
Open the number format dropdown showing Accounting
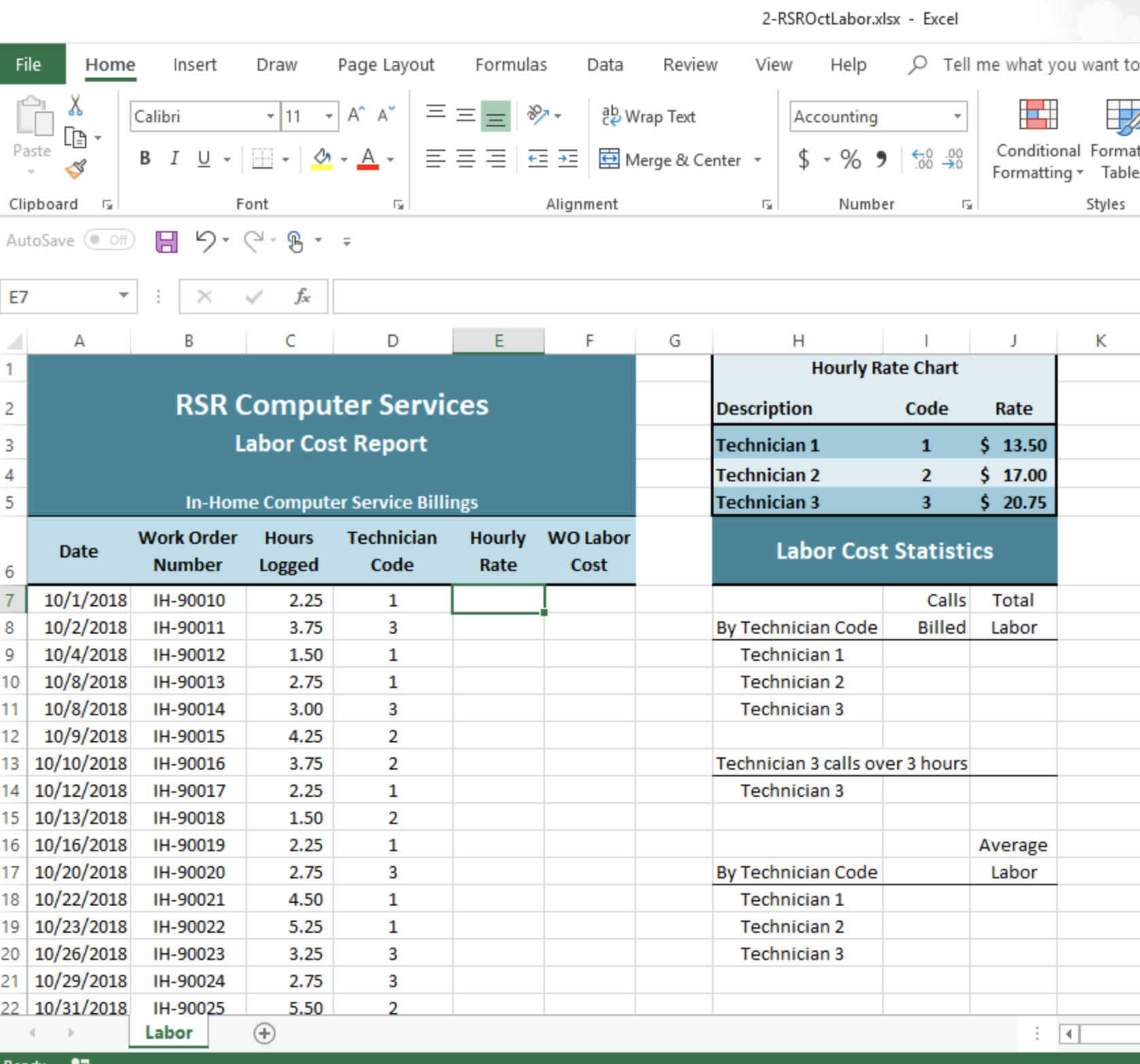[x=958, y=116]
